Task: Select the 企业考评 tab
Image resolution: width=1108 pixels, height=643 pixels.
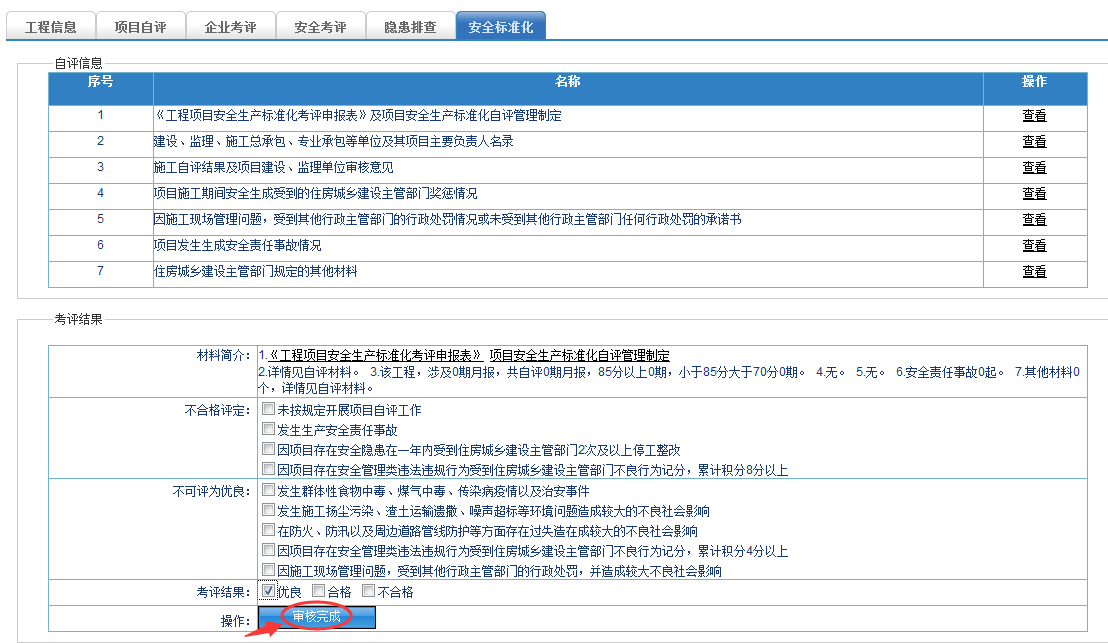Action: [x=230, y=27]
